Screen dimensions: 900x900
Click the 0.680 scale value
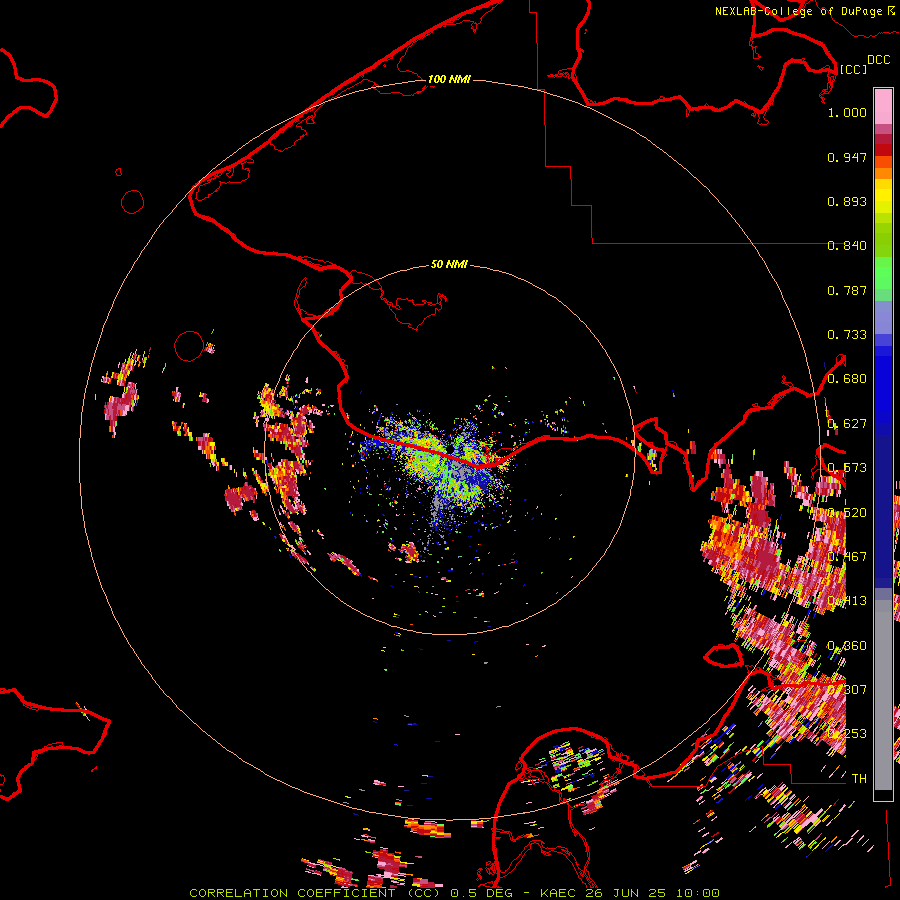coord(847,379)
